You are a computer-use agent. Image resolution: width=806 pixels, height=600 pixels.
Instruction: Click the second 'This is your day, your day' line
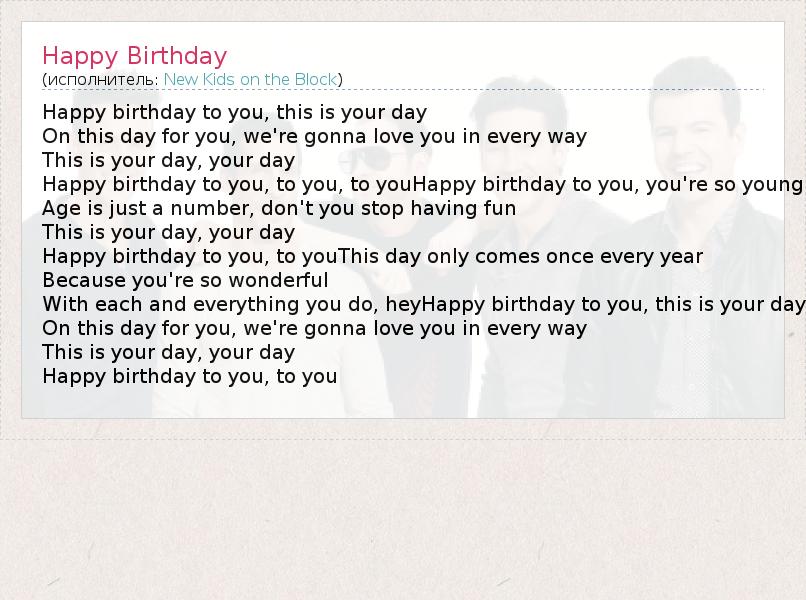coord(169,232)
